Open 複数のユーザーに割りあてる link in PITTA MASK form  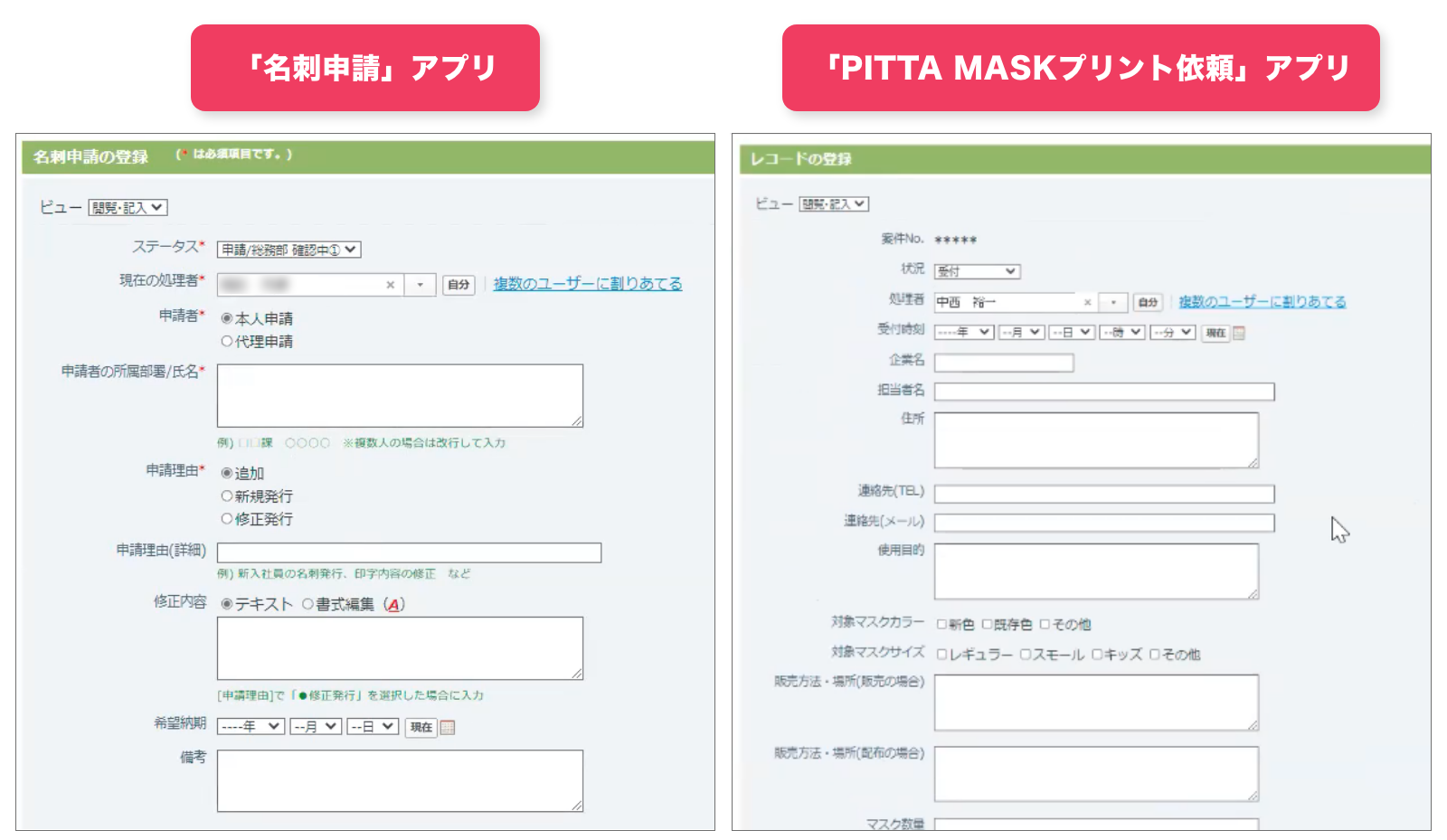pos(1263,302)
